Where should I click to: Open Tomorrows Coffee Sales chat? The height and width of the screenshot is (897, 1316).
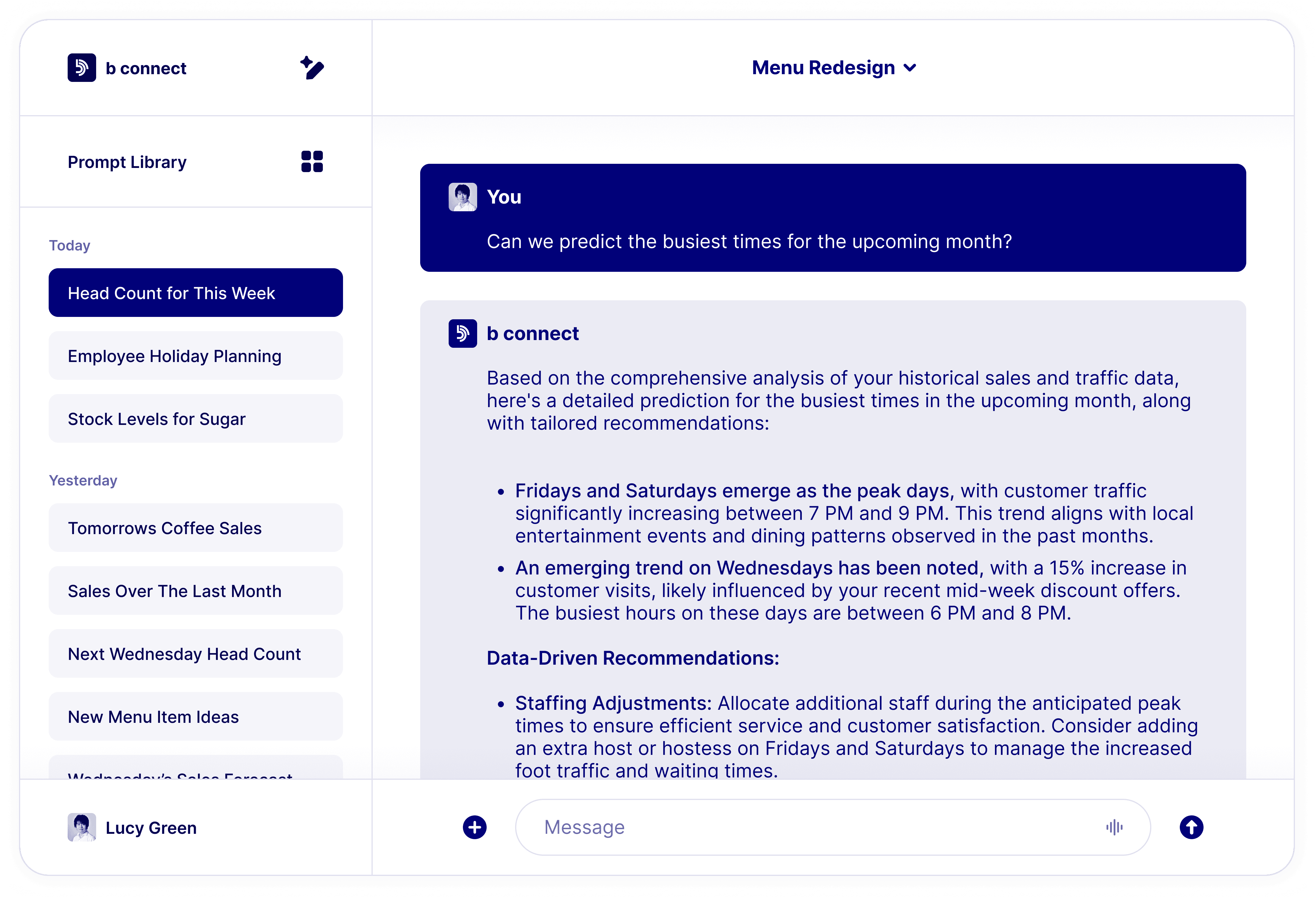point(195,528)
